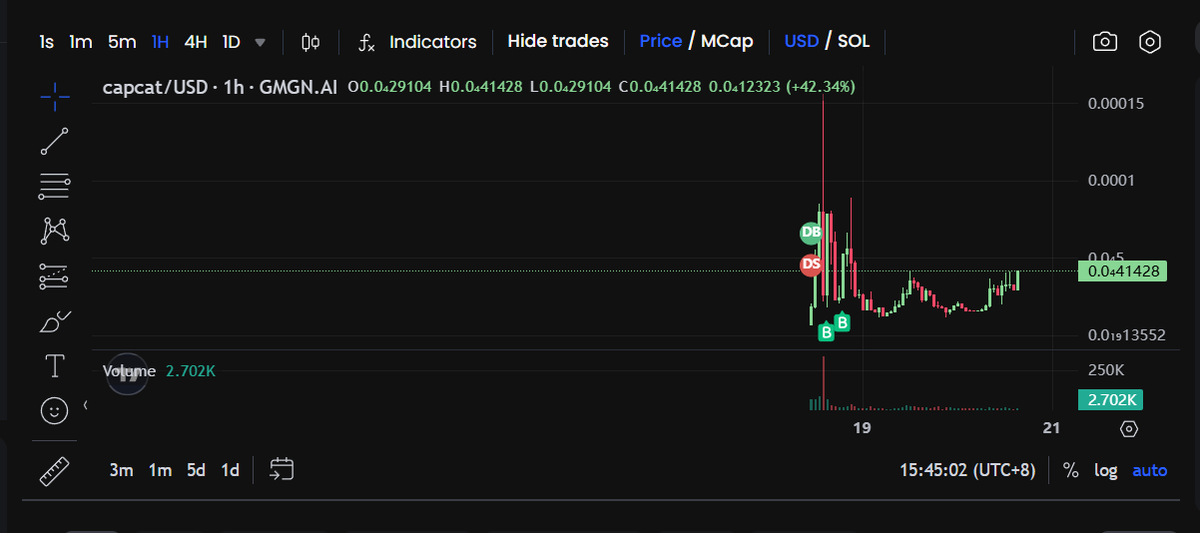This screenshot has height=533, width=1200.
Task: Click the date label 21 on time axis
Action: pos(1050,428)
